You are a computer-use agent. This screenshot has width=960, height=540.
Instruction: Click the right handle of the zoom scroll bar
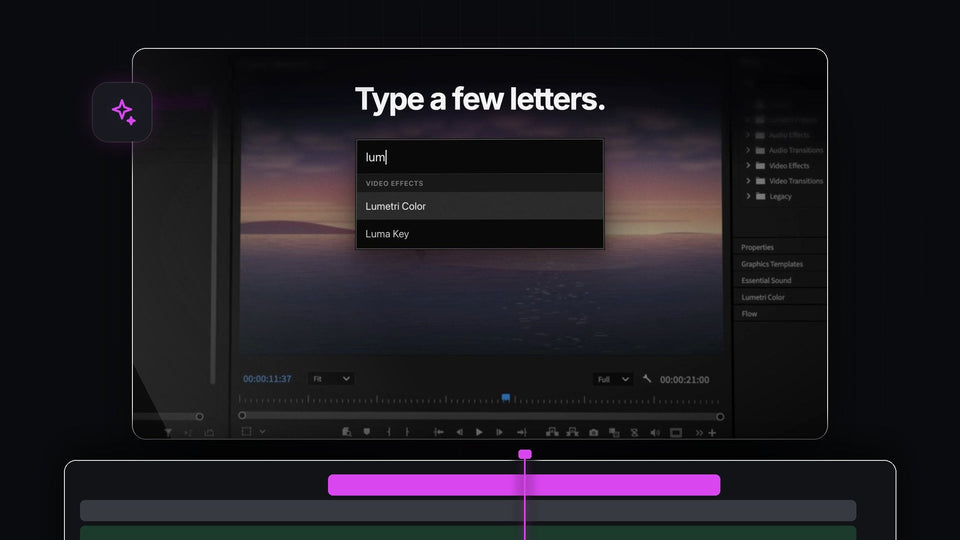tap(720, 416)
